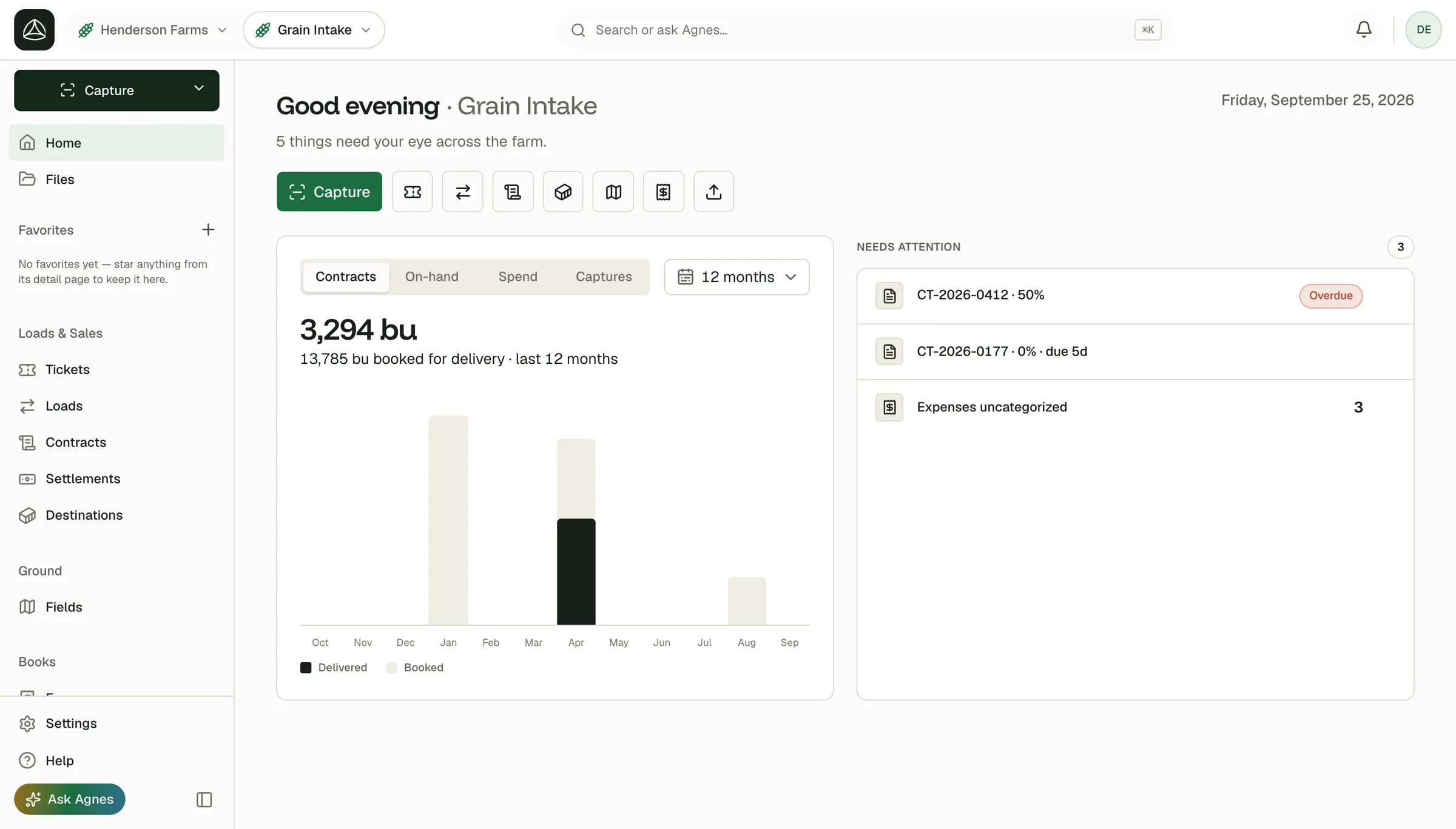Screen dimensions: 1456x829
Task: Expand the sidebar Capture dropdown chevron
Action: (x=199, y=89)
